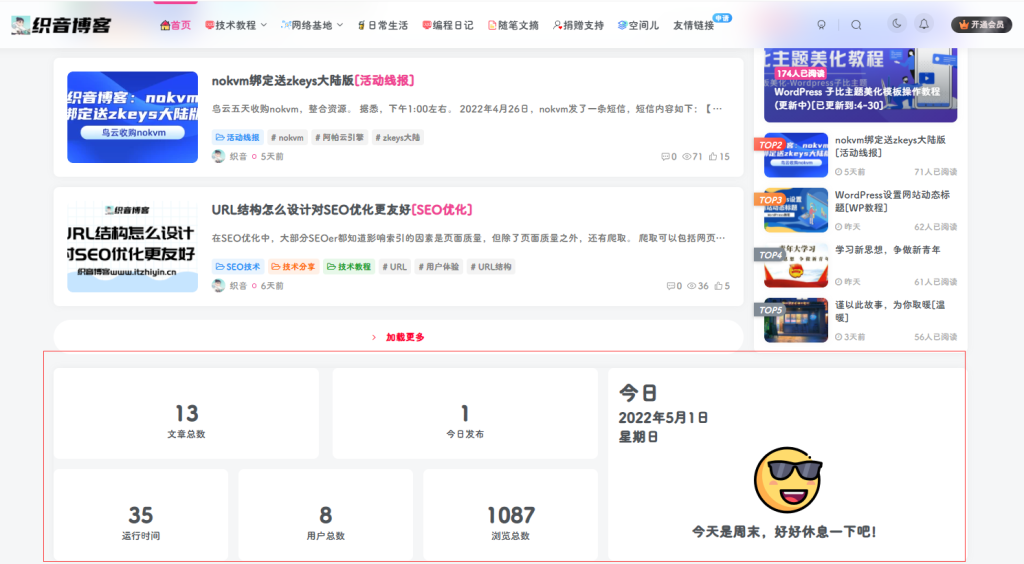Select the # 阿帕云引擎 tag
The height and width of the screenshot is (564, 1024).
(340, 137)
